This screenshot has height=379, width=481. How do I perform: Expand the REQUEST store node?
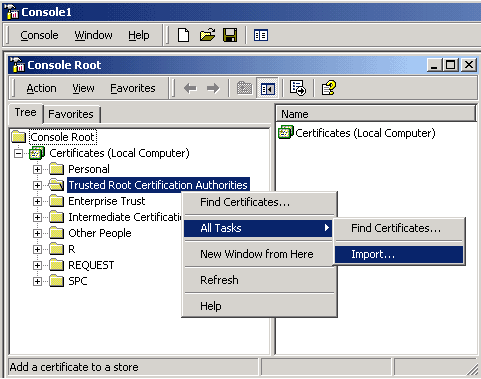(37, 265)
